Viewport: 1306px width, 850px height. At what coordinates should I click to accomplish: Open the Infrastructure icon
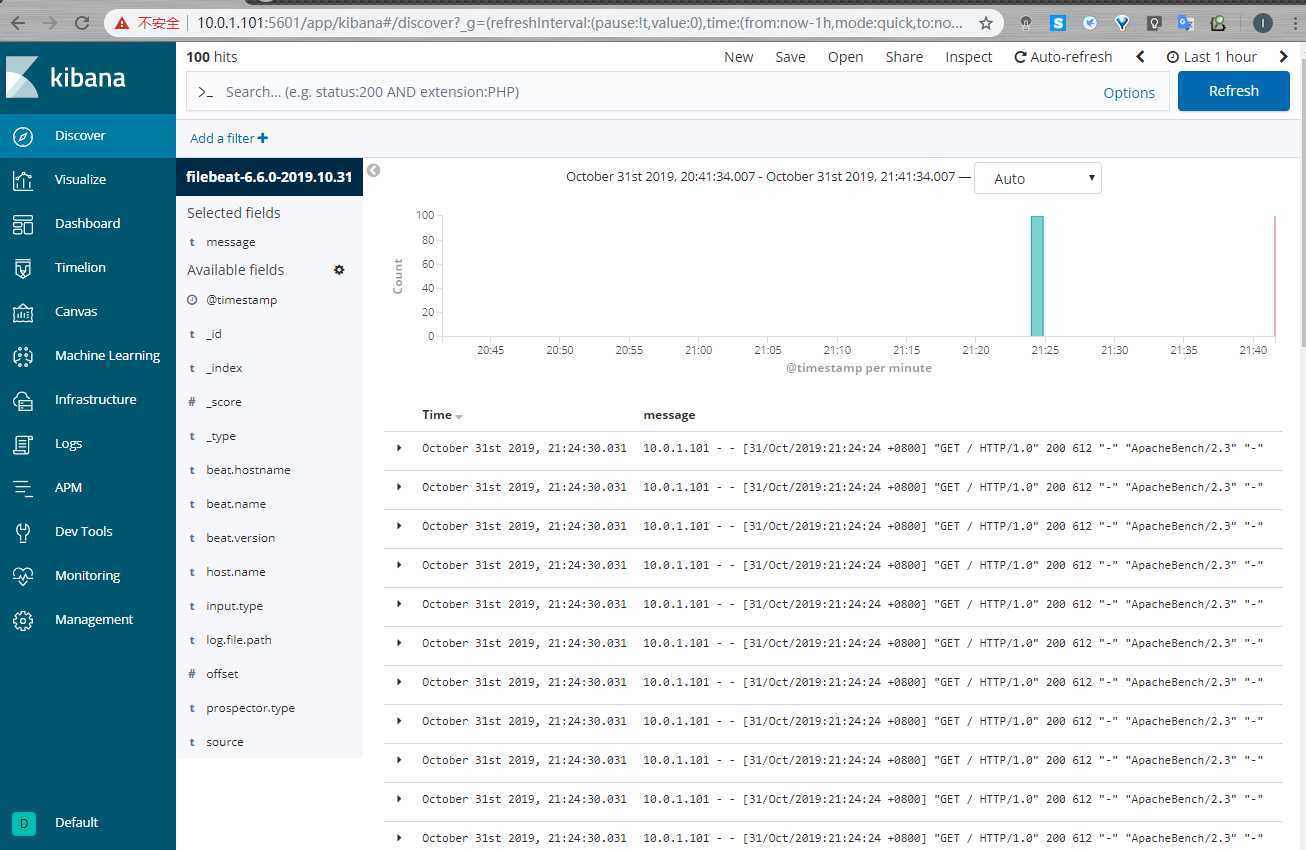coord(23,400)
